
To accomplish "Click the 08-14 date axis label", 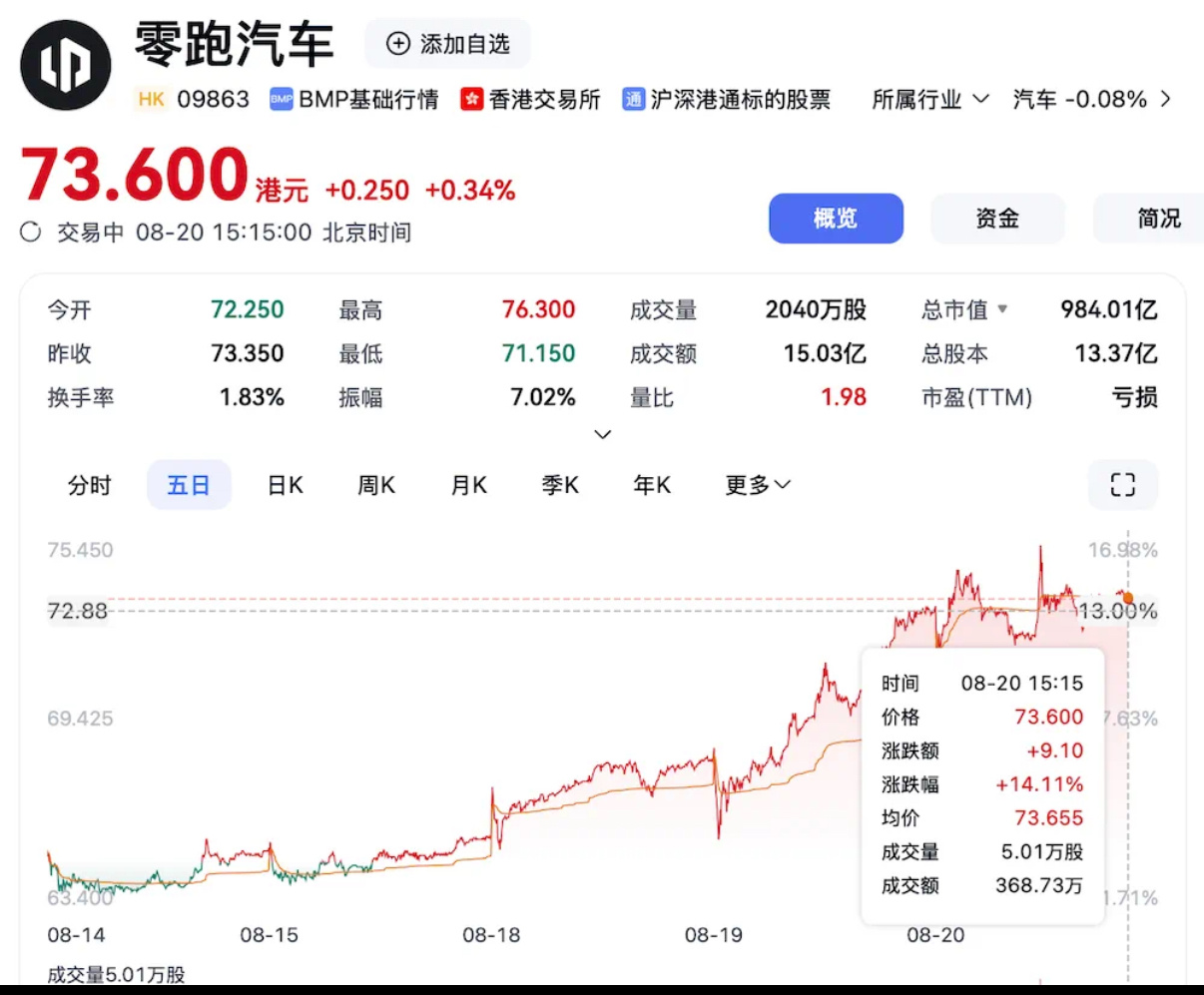I will (76, 935).
